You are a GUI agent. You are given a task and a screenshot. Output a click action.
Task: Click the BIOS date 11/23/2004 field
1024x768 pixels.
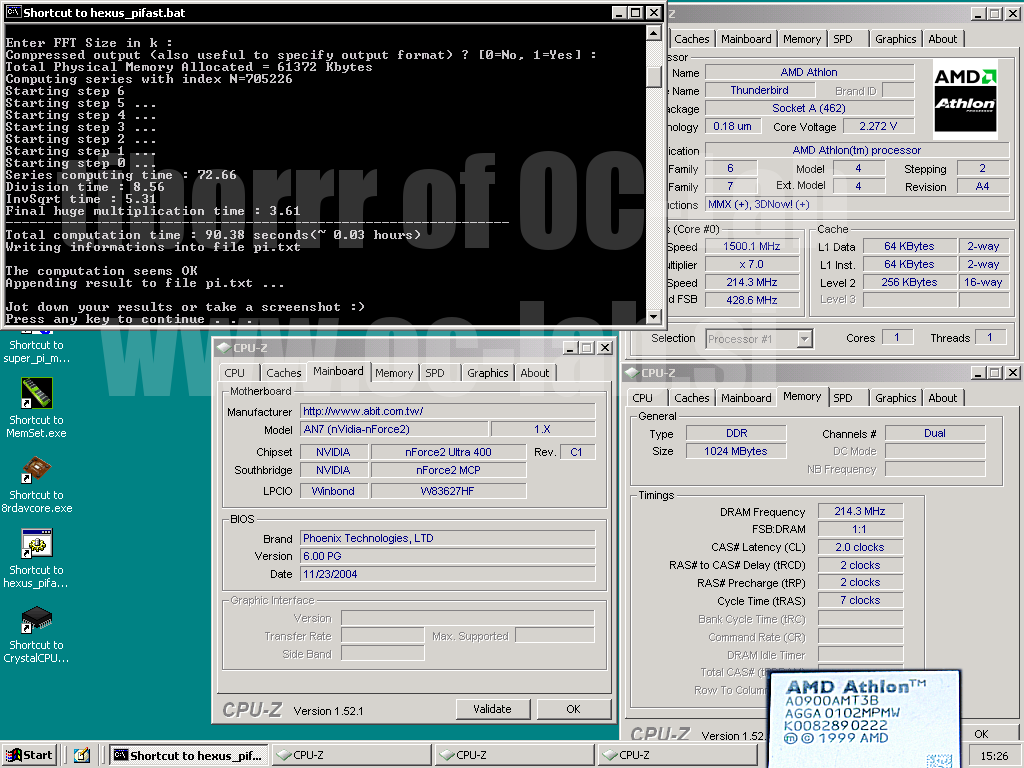click(447, 574)
